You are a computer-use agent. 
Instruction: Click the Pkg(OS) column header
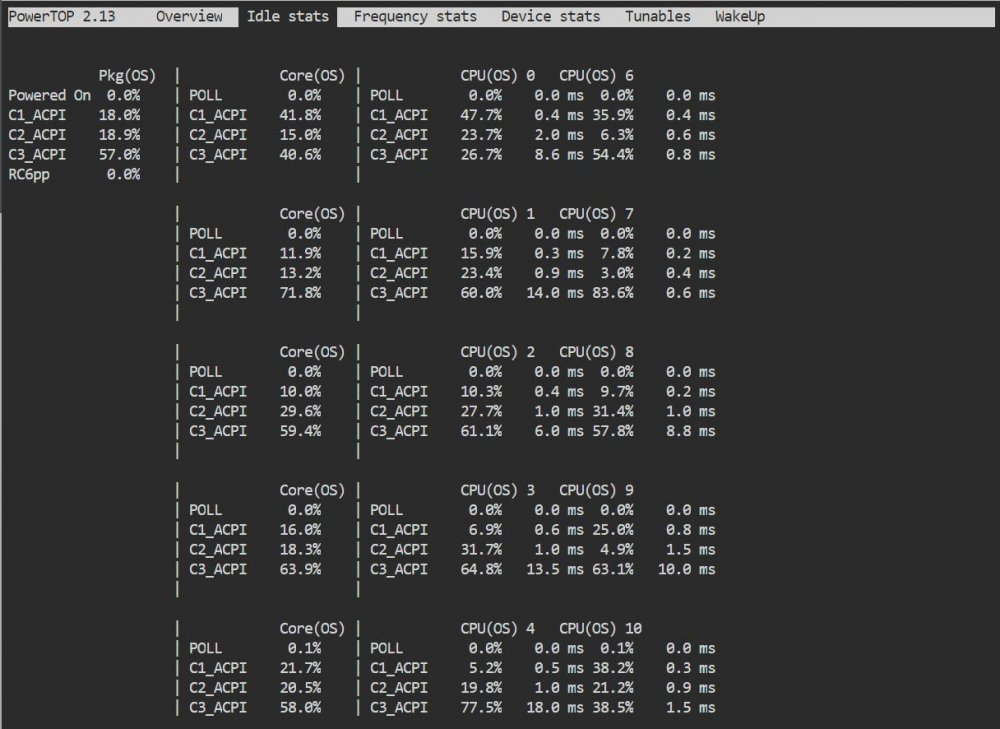point(127,76)
